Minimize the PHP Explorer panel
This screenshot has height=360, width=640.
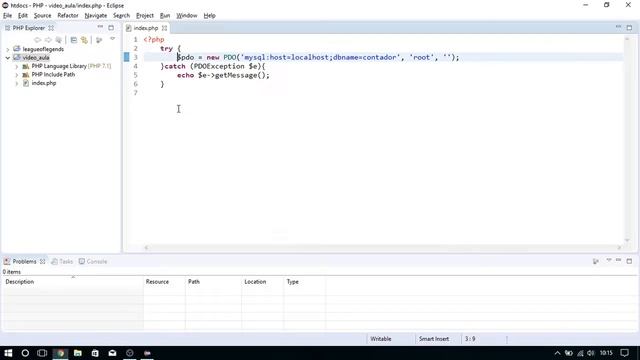click(x=100, y=27)
